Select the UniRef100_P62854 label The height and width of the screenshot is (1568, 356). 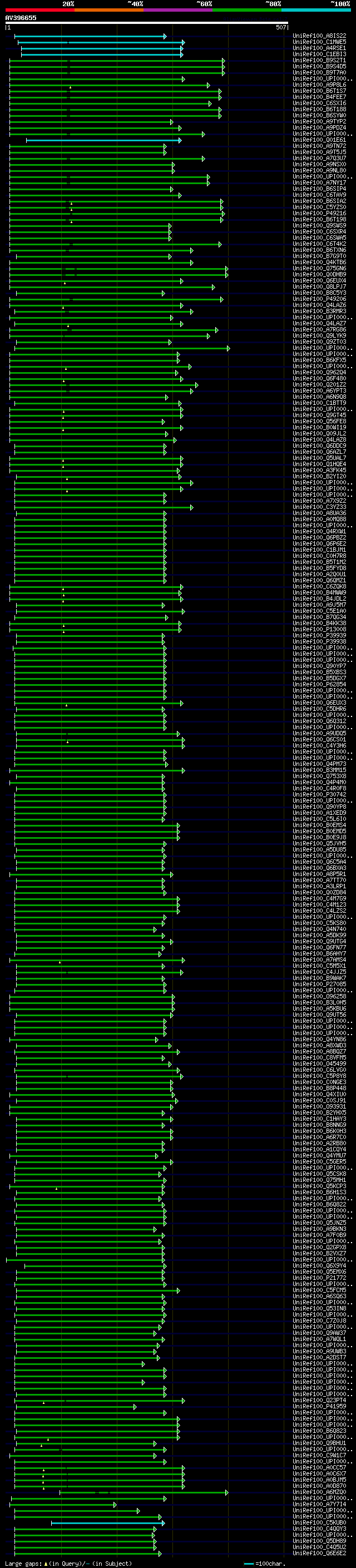point(319,685)
